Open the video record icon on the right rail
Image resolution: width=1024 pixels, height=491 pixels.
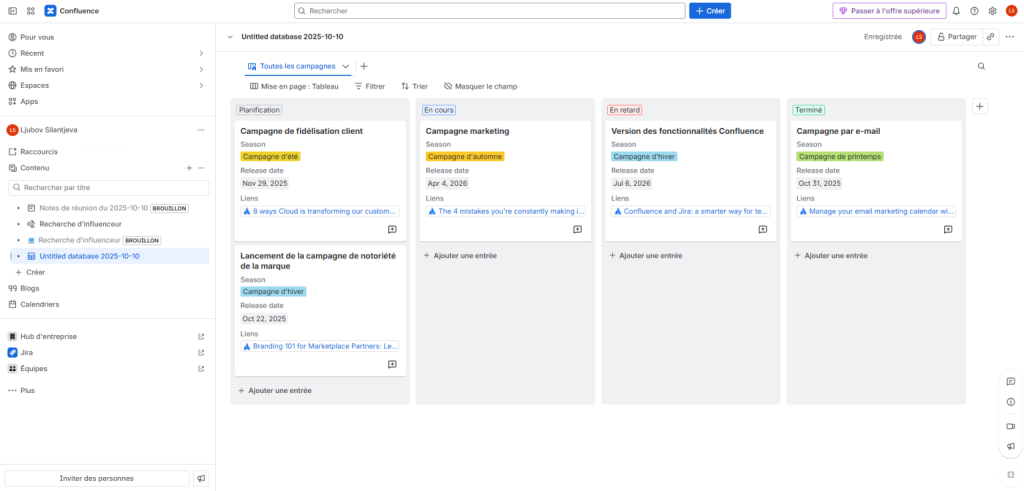tap(1010, 426)
